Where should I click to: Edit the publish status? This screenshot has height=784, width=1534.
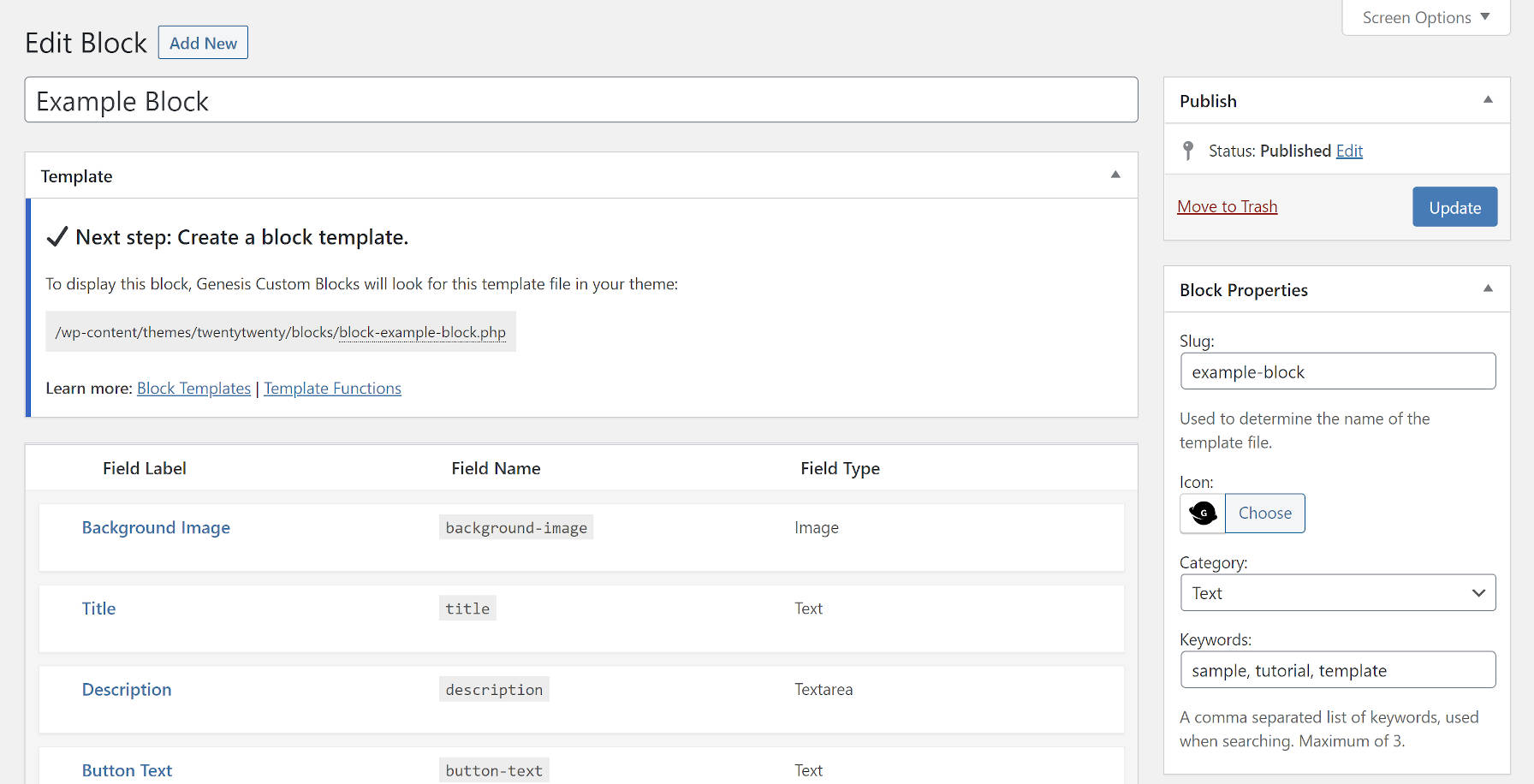1348,151
